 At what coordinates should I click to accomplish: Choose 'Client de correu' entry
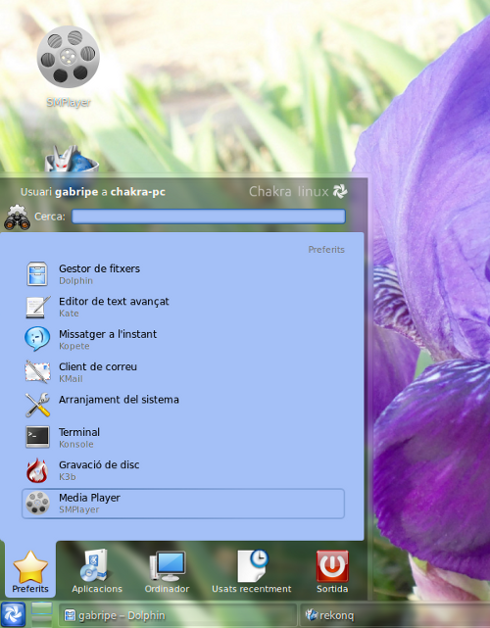click(98, 367)
